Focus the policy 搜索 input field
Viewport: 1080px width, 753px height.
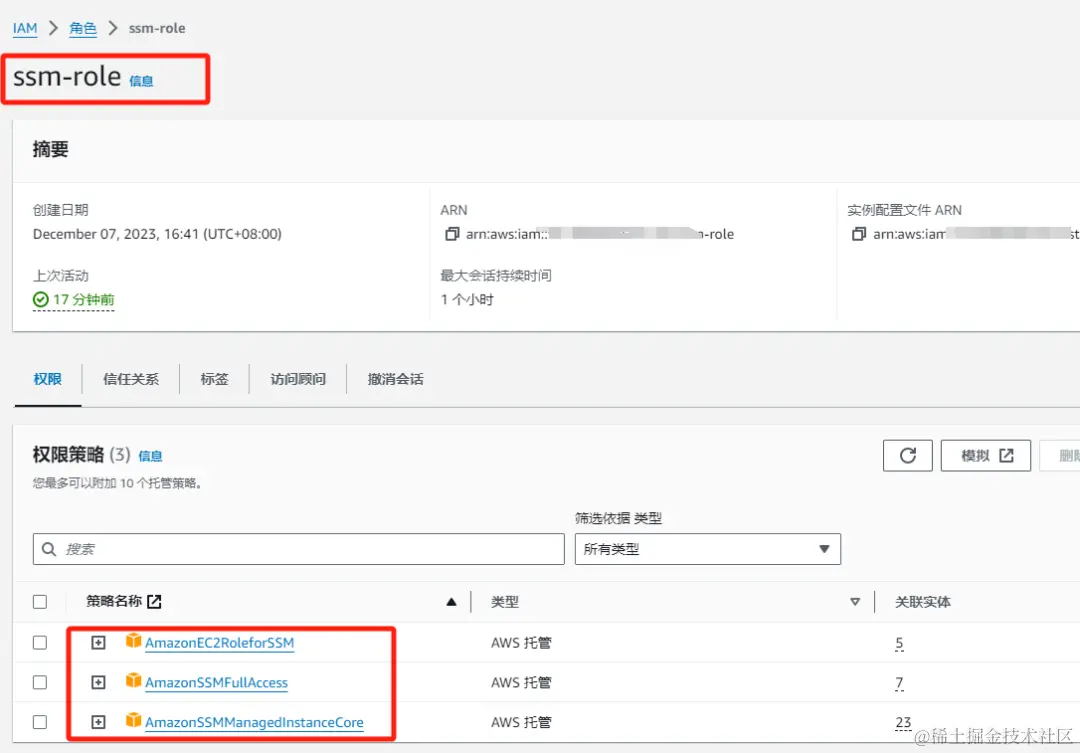pyautogui.click(x=298, y=549)
